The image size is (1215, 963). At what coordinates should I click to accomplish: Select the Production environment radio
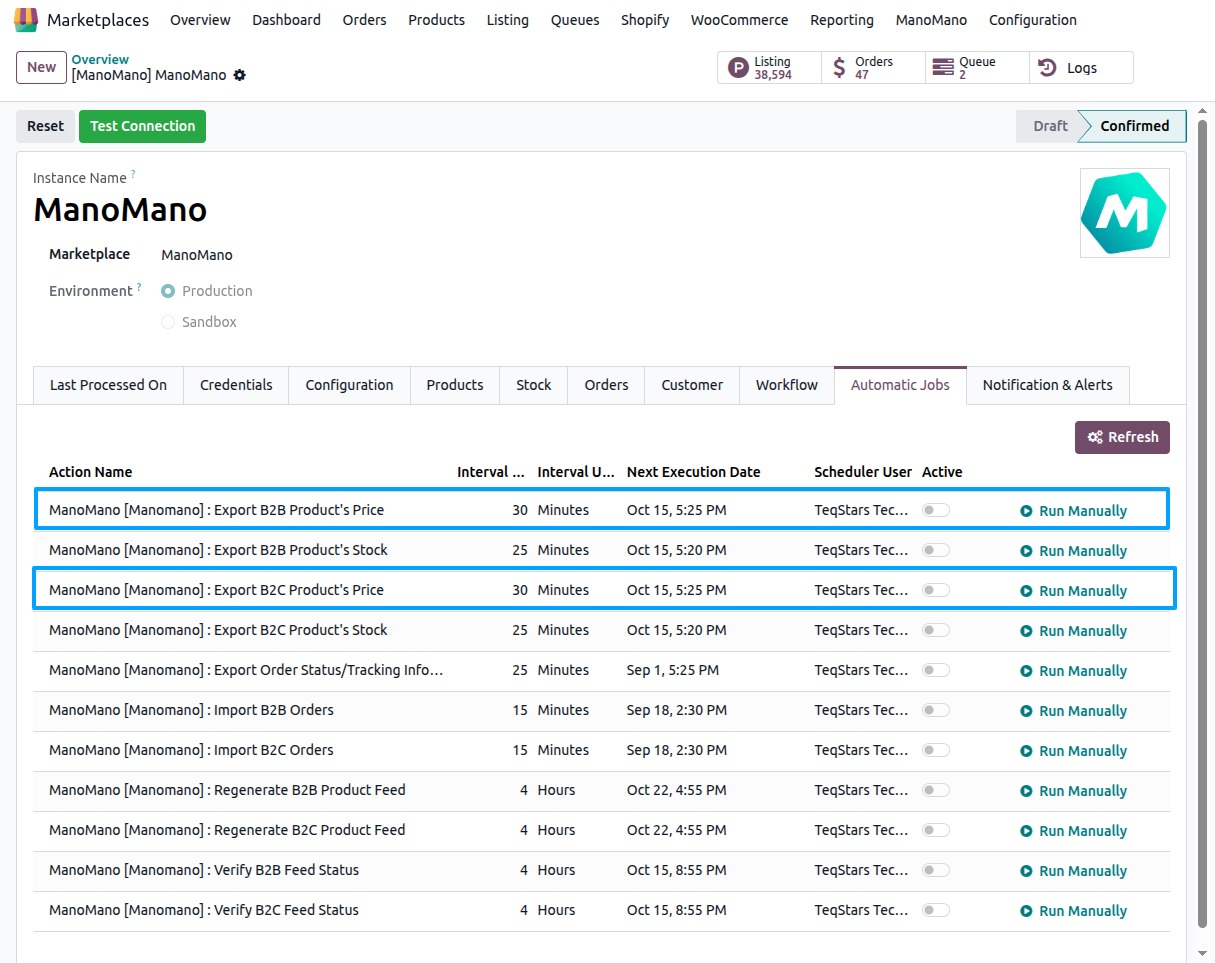[x=168, y=291]
